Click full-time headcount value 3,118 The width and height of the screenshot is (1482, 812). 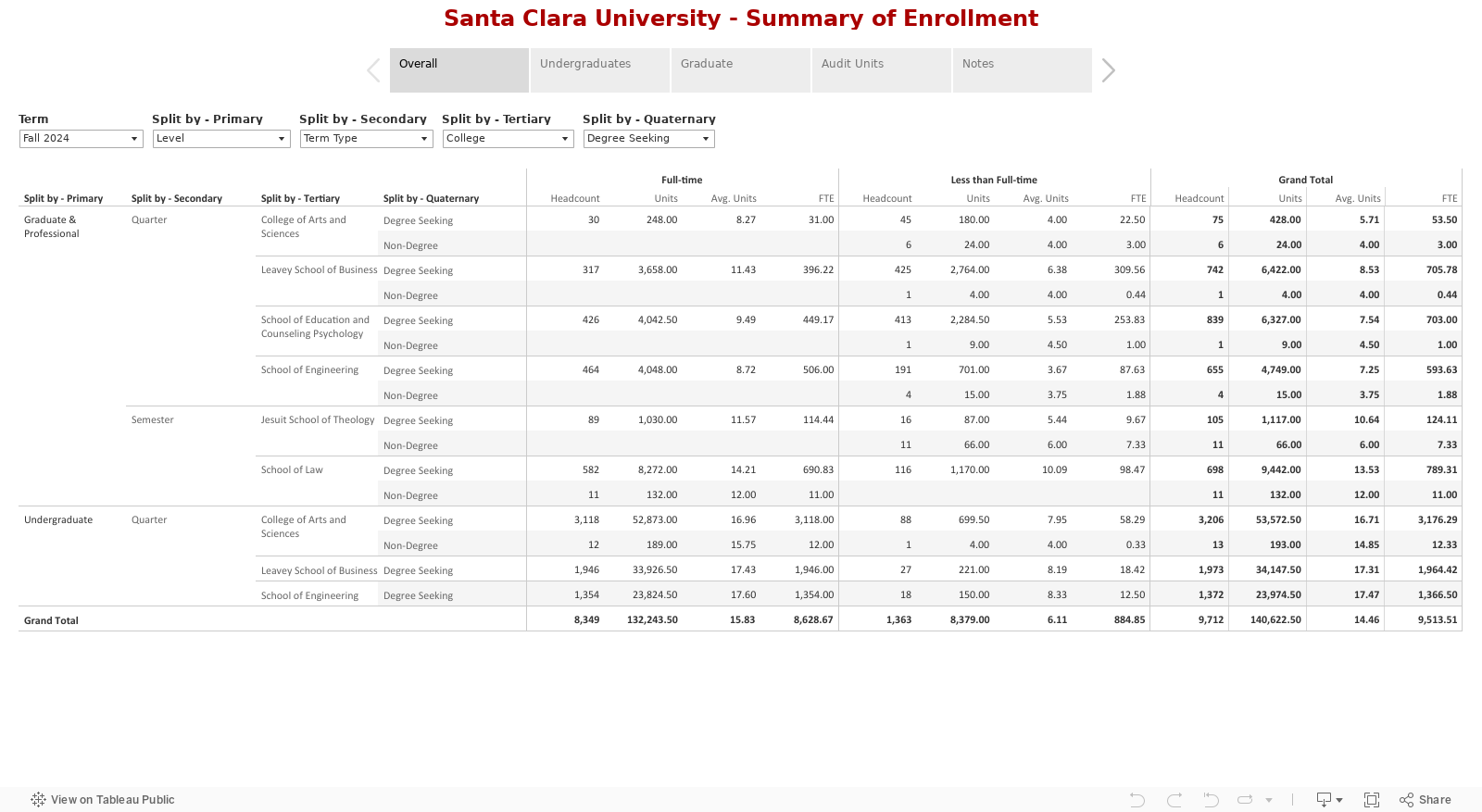586,520
